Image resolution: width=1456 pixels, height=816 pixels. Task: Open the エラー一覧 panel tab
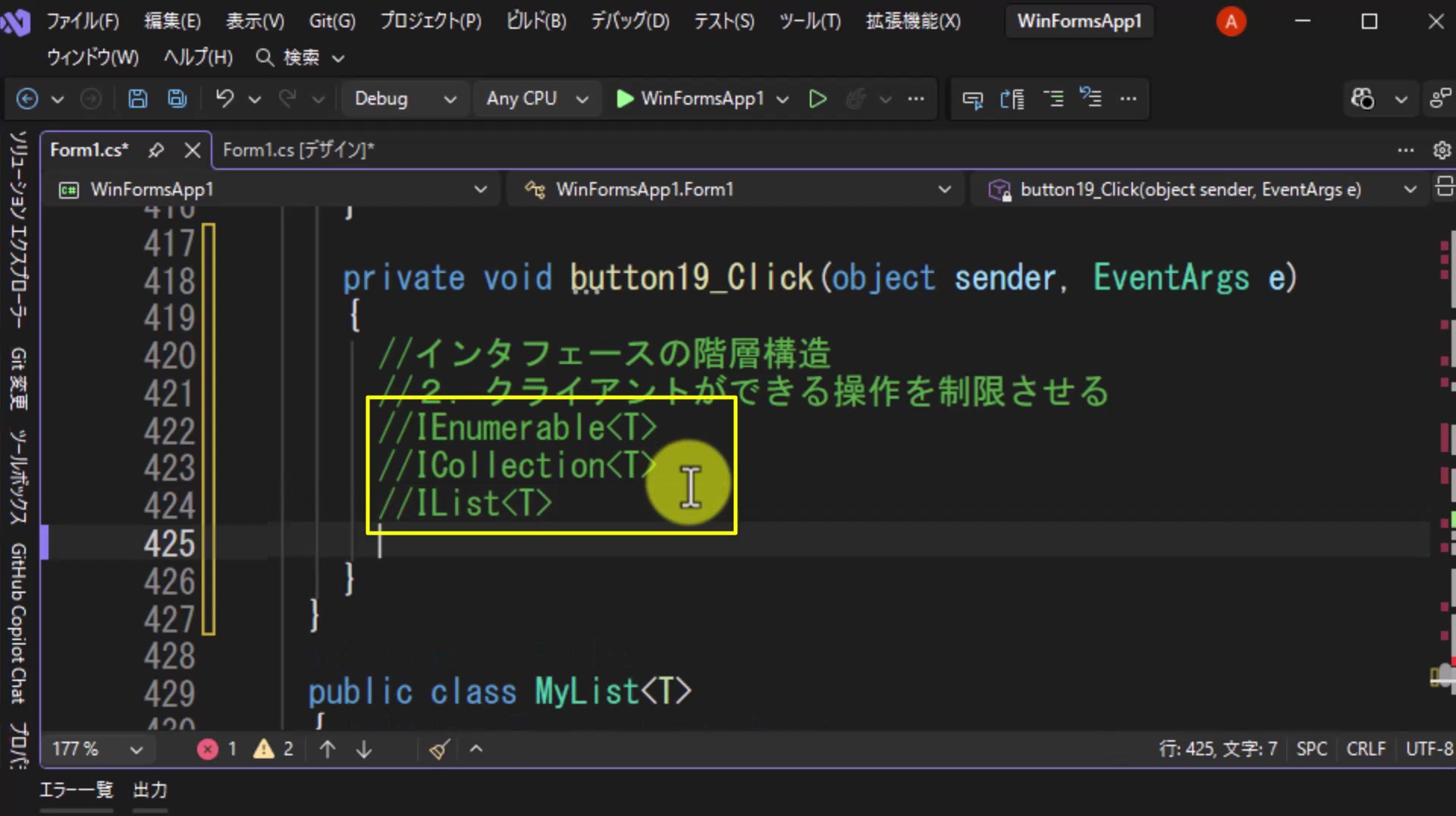click(76, 790)
